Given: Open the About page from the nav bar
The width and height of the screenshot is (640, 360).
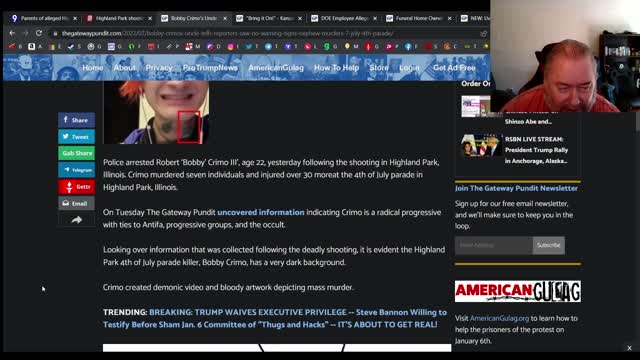Looking at the screenshot, I should click(124, 68).
